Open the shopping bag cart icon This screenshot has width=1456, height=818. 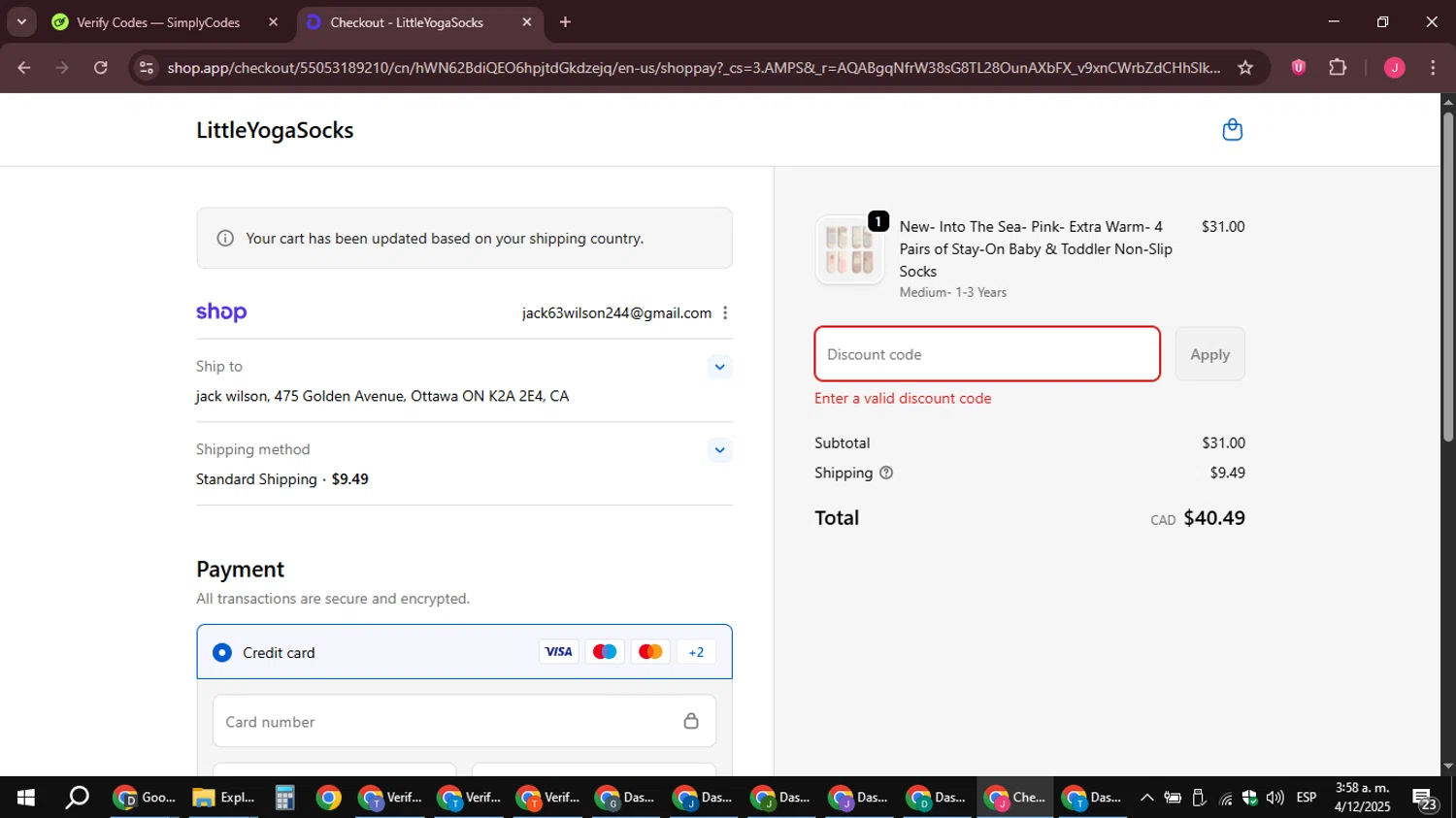(x=1232, y=130)
